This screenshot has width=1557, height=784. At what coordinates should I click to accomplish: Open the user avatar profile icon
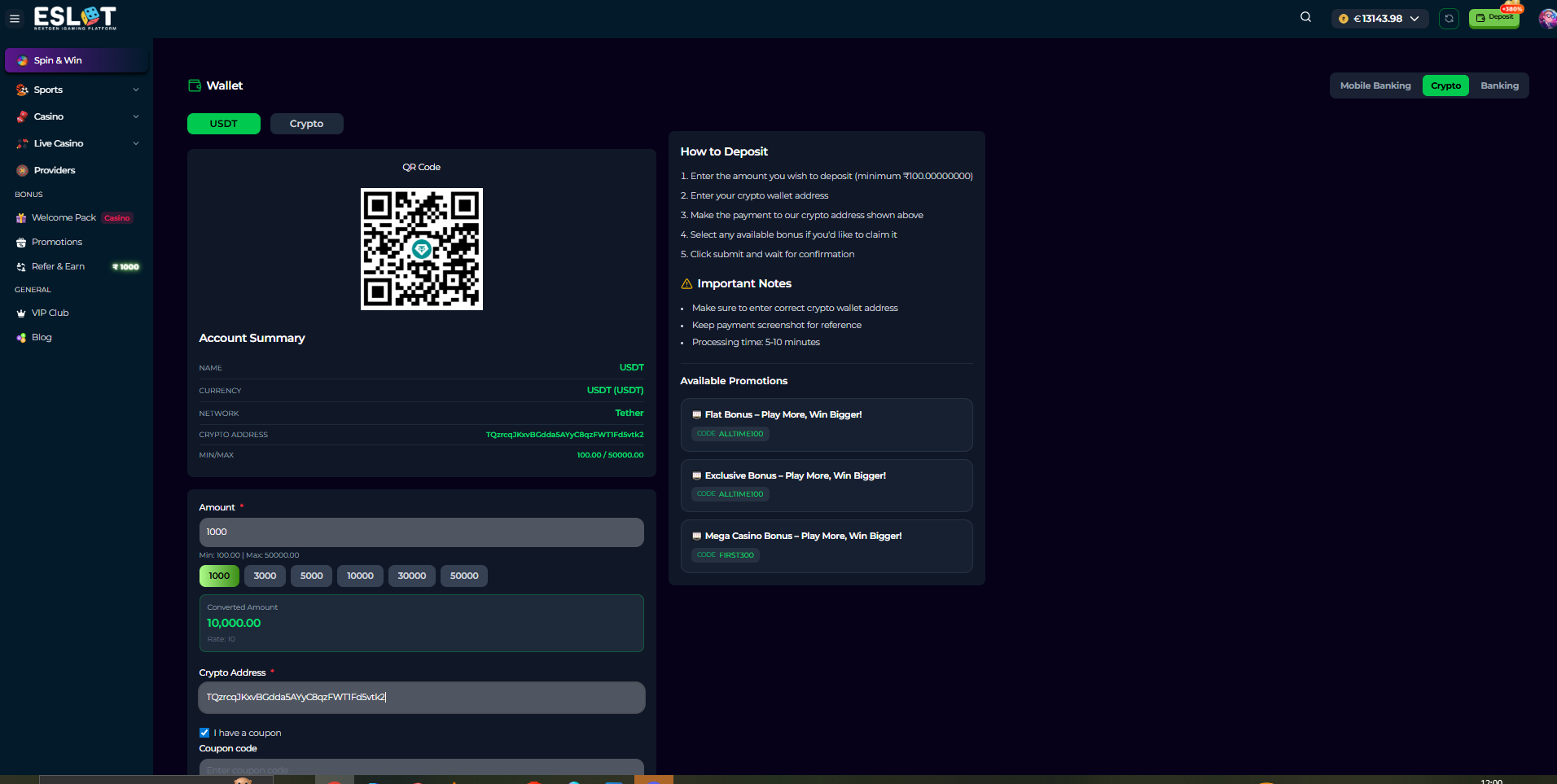(1546, 18)
